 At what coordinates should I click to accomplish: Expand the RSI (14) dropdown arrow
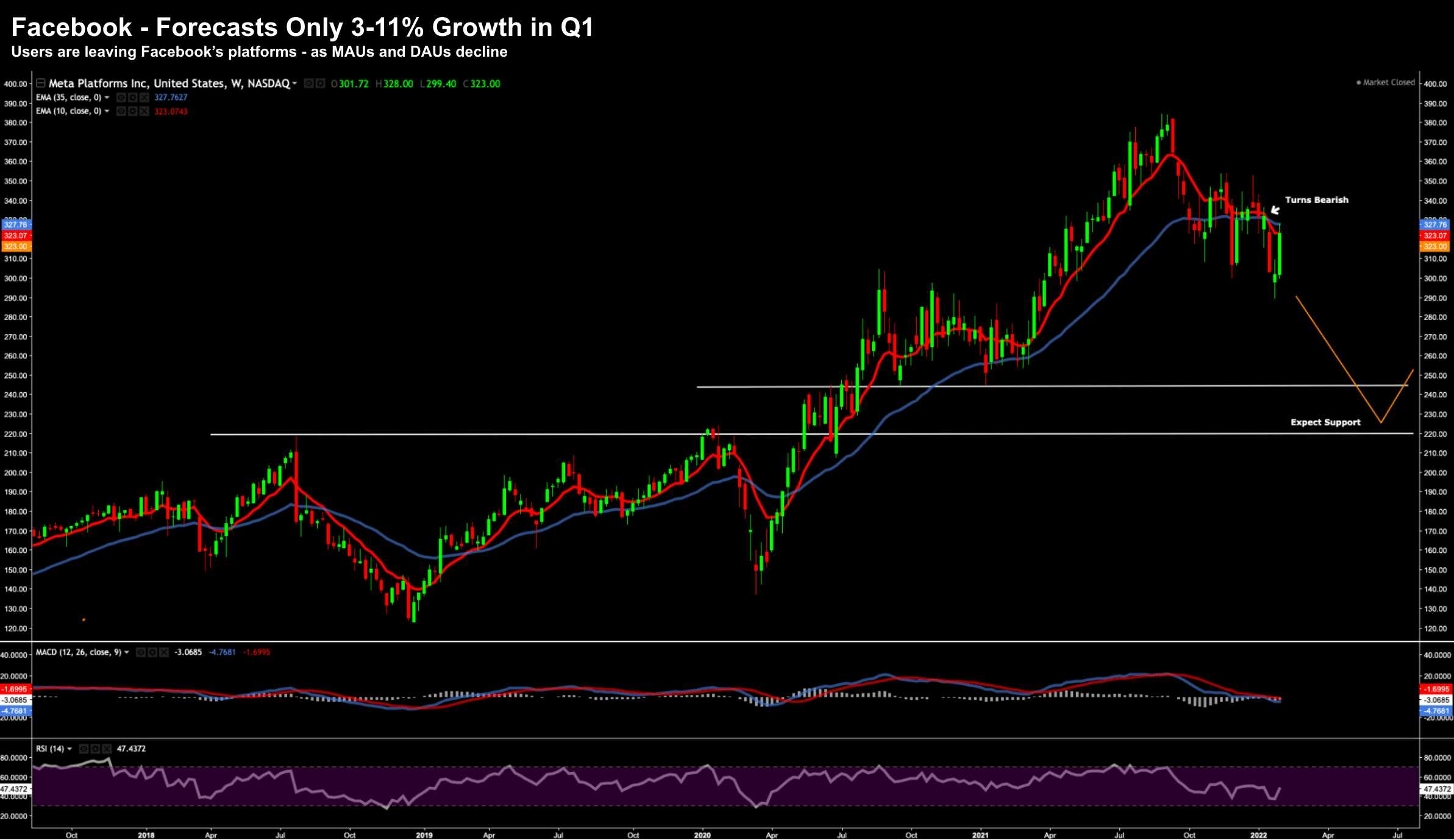click(x=69, y=749)
